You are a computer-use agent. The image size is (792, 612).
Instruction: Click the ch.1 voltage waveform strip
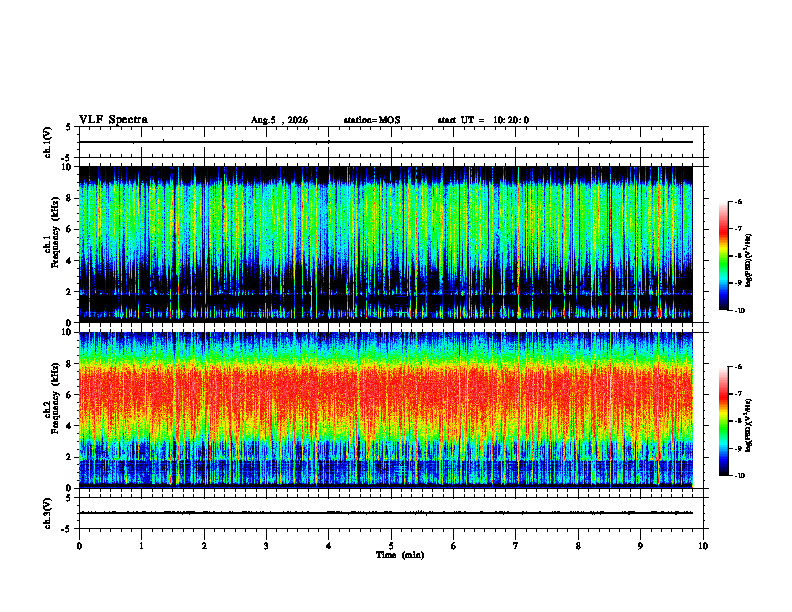[x=393, y=142]
